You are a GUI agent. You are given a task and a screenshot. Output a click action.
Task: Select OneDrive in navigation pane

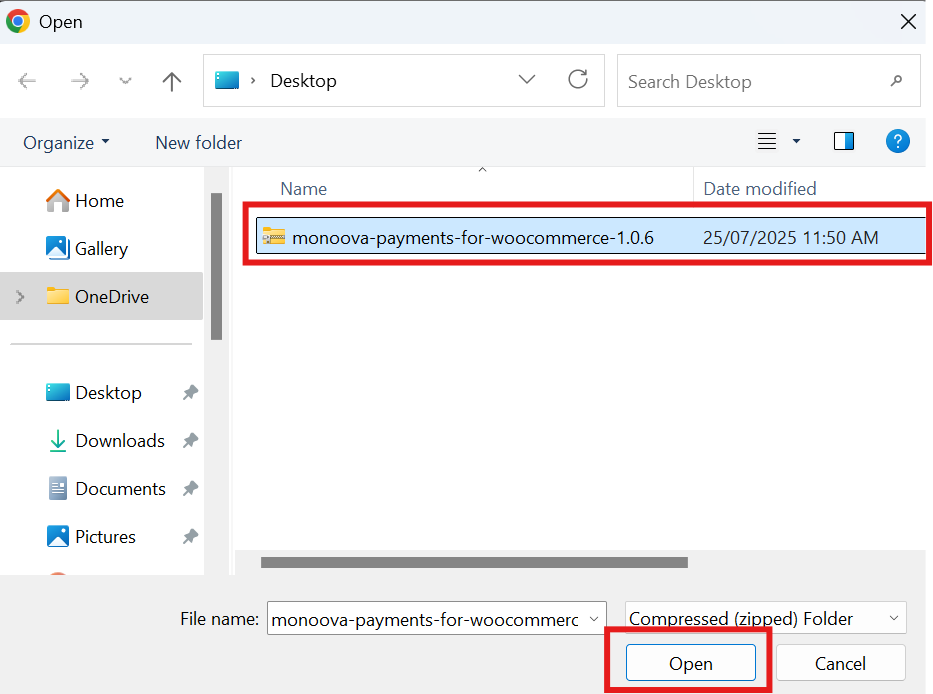point(101,296)
